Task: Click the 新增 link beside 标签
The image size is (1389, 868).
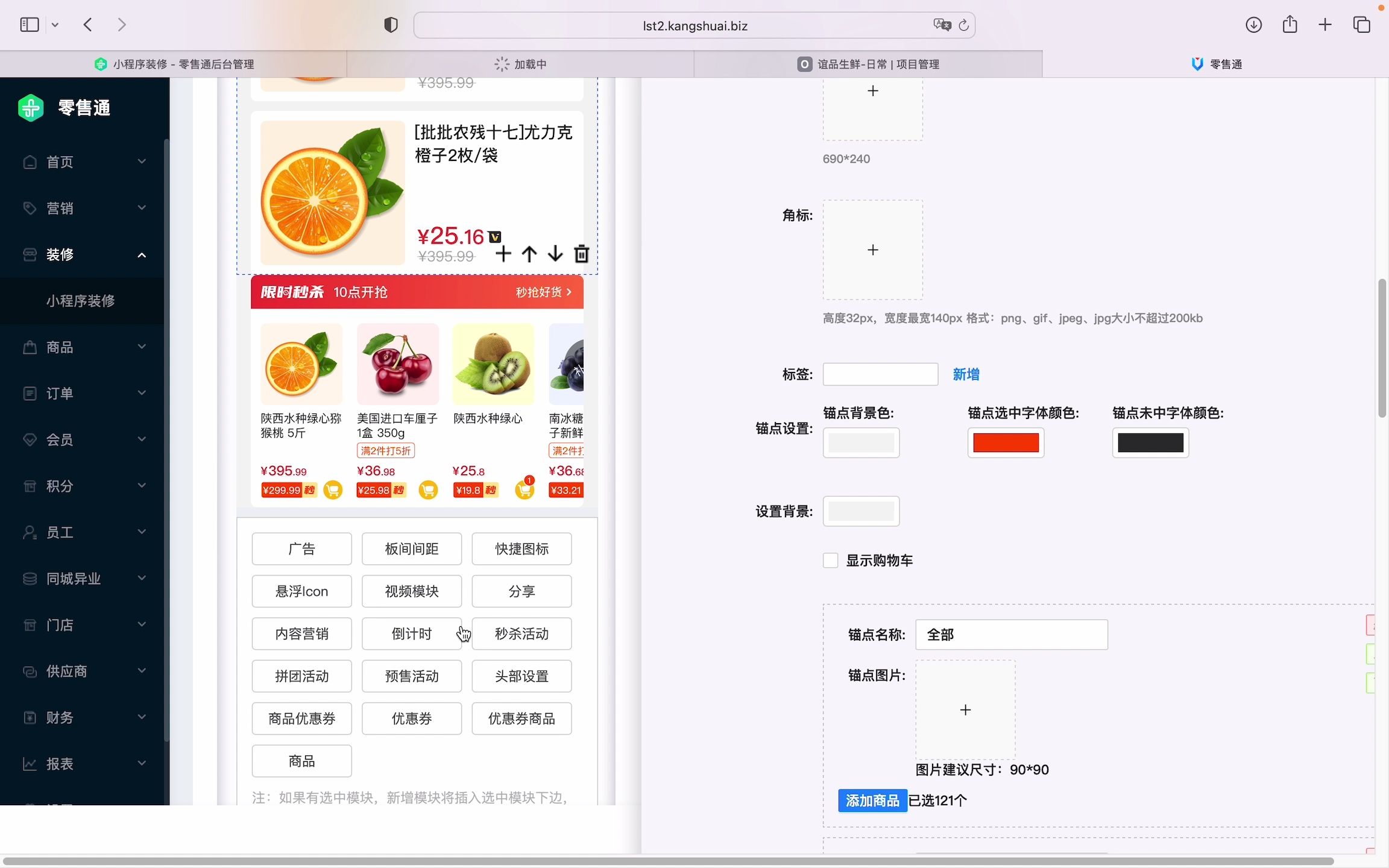Action: point(966,374)
